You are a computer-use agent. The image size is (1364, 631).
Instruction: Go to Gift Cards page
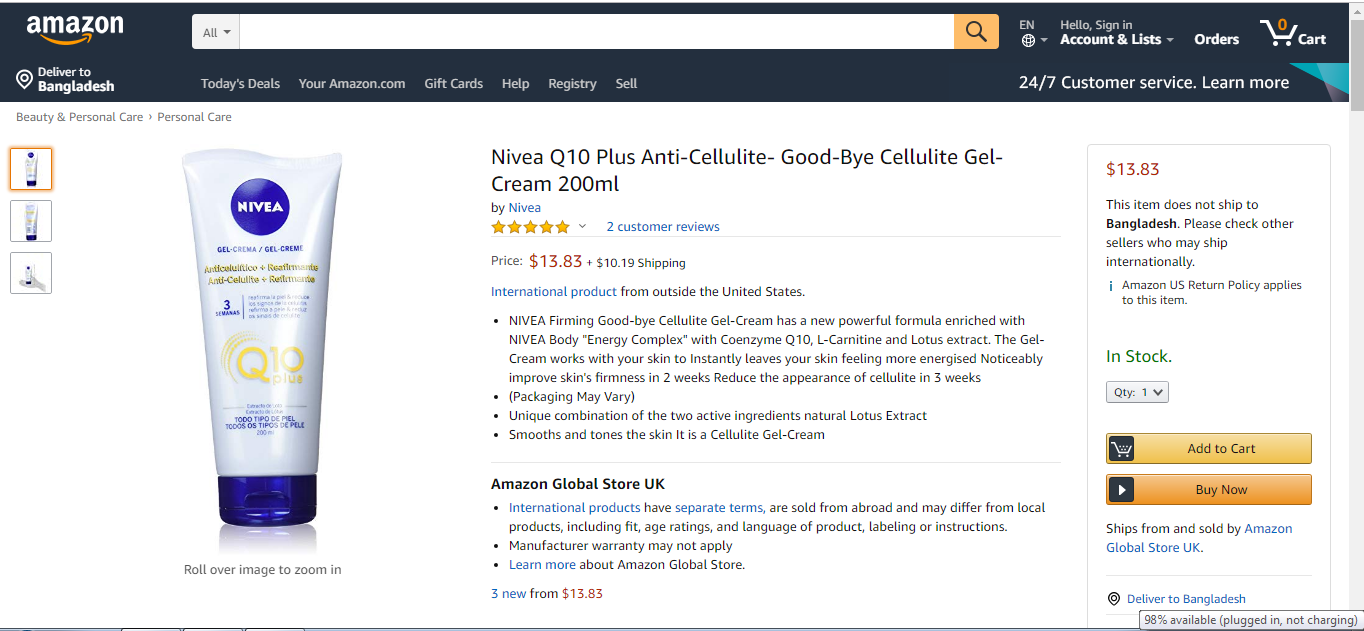453,84
